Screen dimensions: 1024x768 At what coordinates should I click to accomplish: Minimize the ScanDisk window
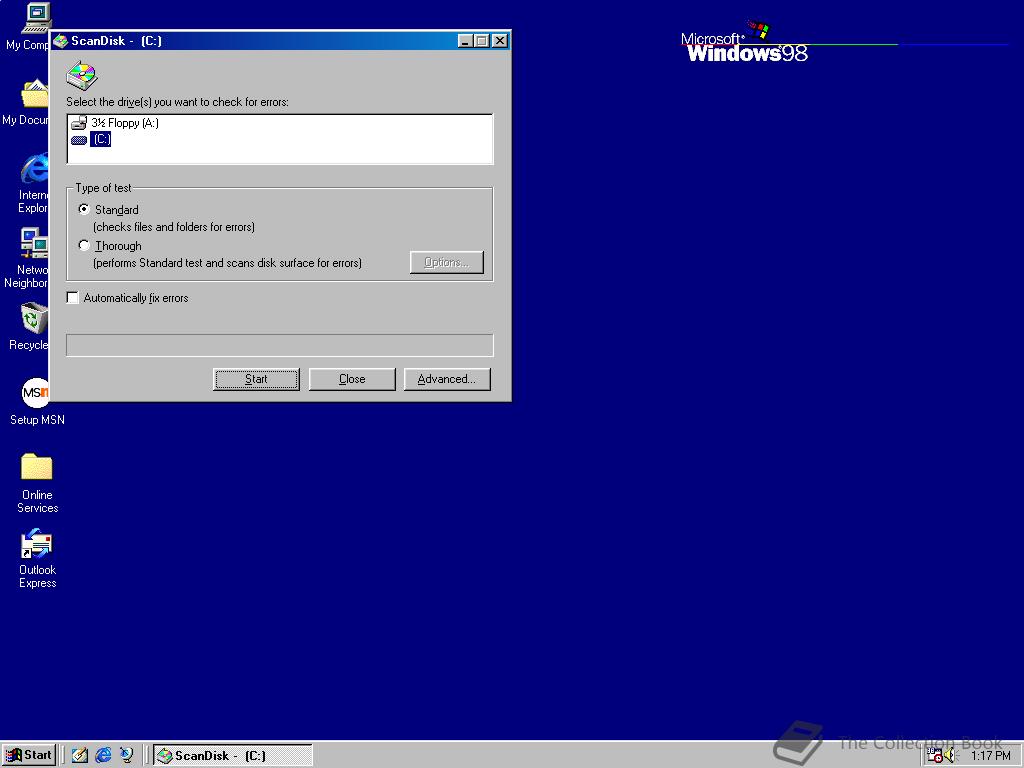tap(466, 40)
